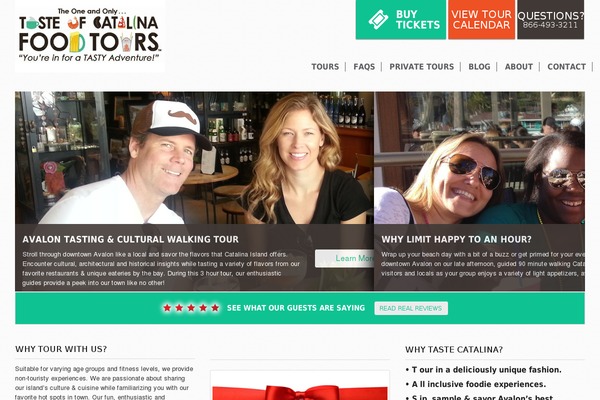Open Avalon Tasting & Cultural Walking Tour heading
The image size is (600, 400).
(x=130, y=239)
